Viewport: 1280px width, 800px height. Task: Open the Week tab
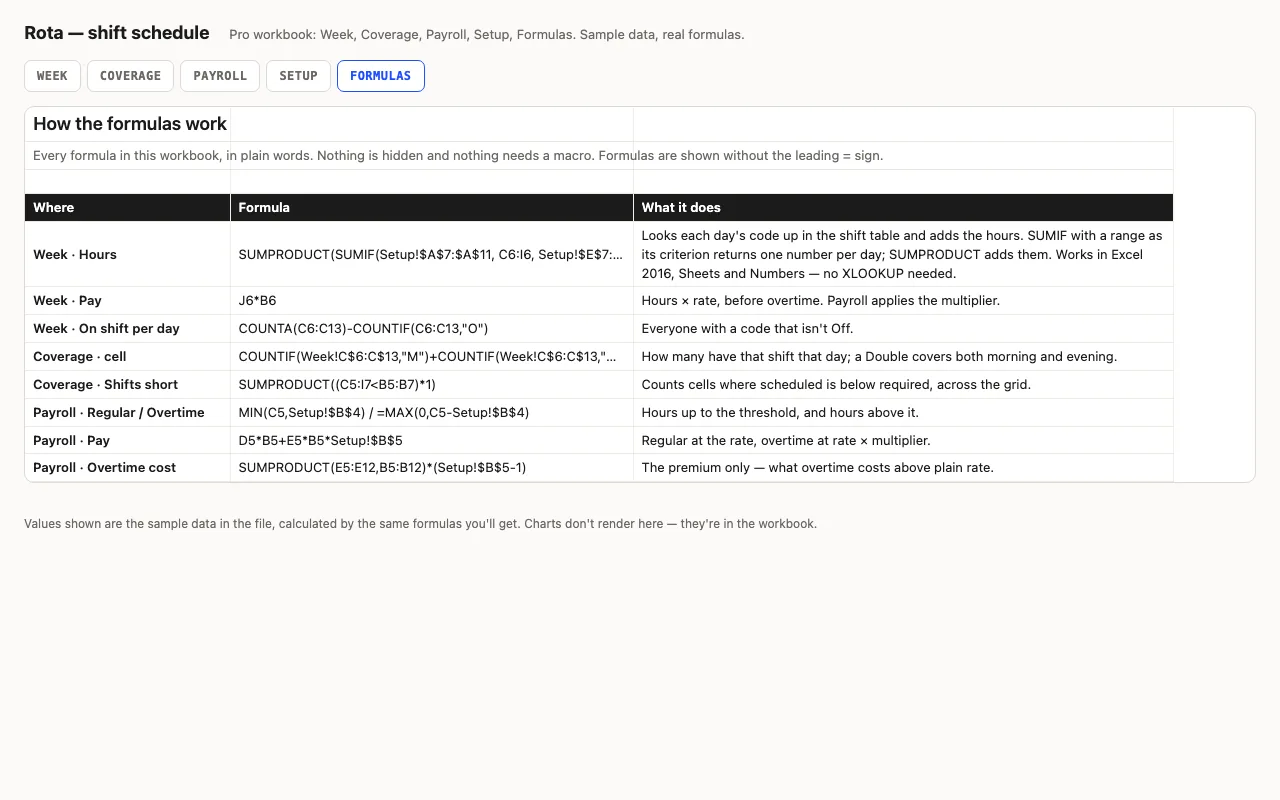point(52,76)
